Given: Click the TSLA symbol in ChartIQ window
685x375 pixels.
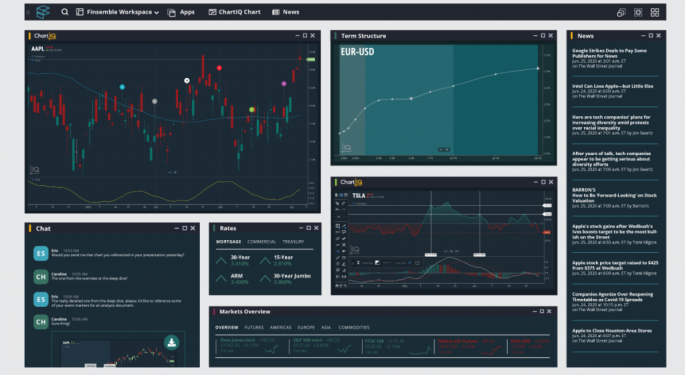Looking at the screenshot, I should pyautogui.click(x=359, y=196).
